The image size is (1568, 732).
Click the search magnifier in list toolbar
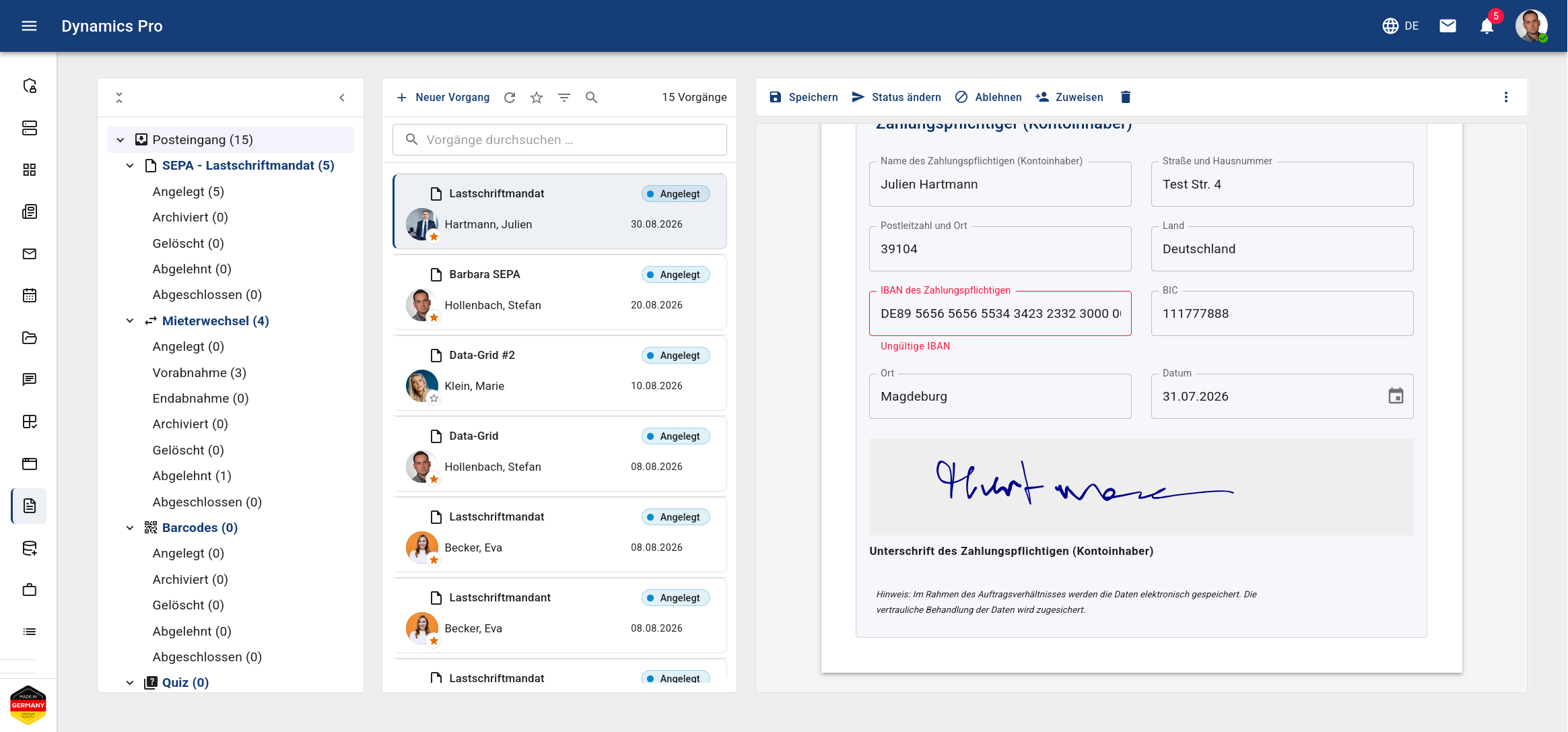(591, 98)
